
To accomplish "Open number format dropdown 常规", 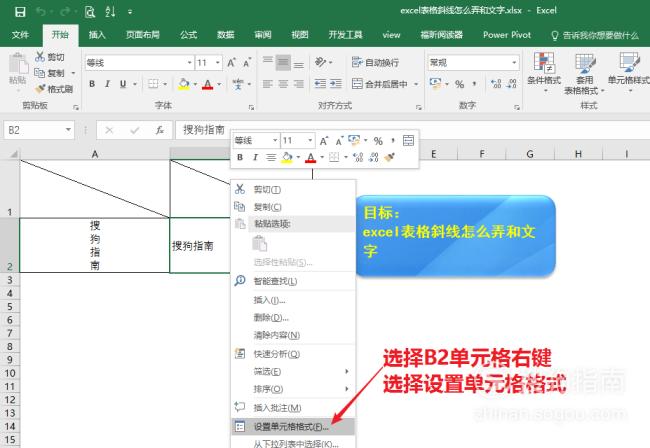I will pos(514,63).
